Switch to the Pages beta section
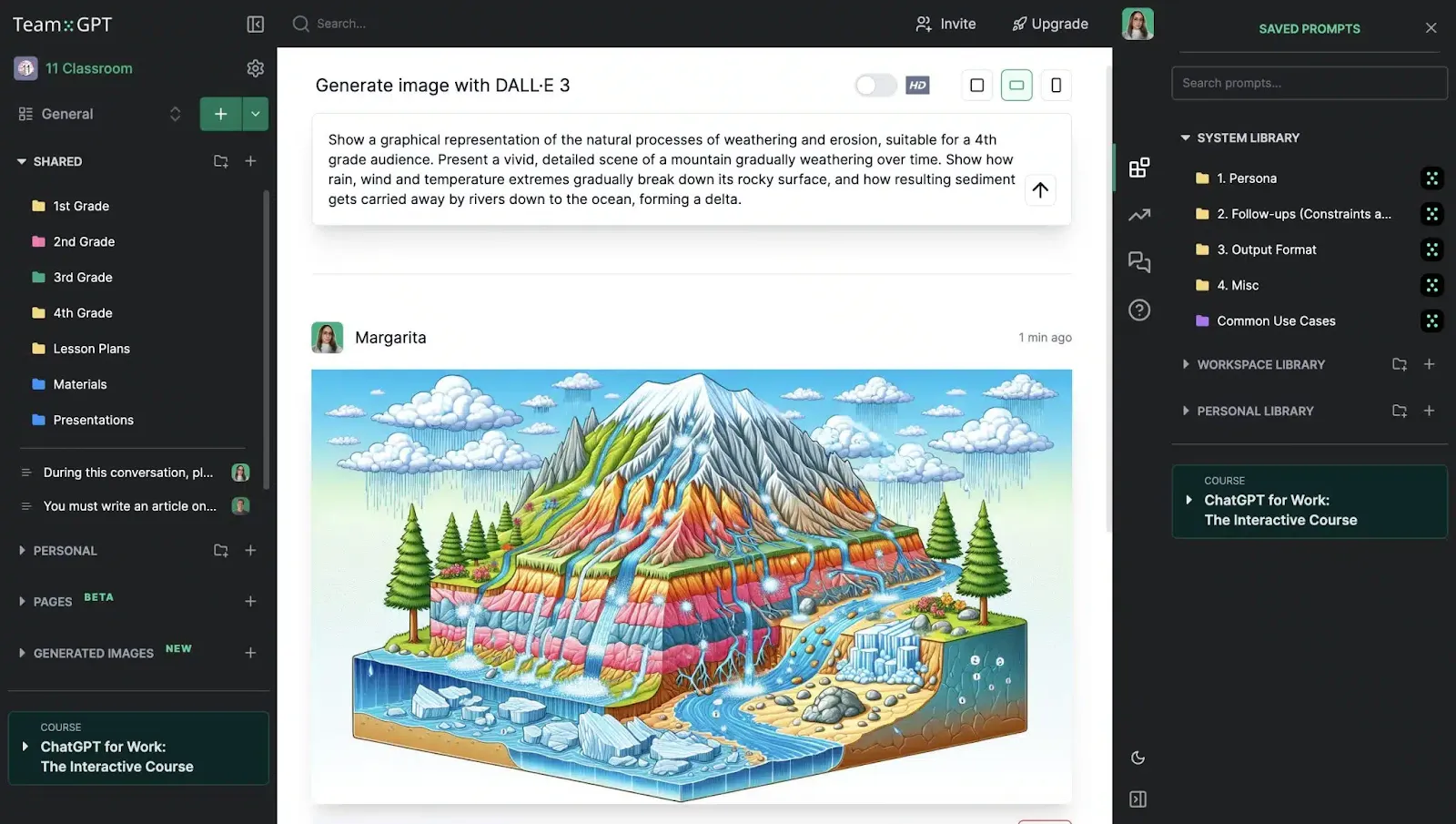The width and height of the screenshot is (1456, 824). (x=52, y=601)
